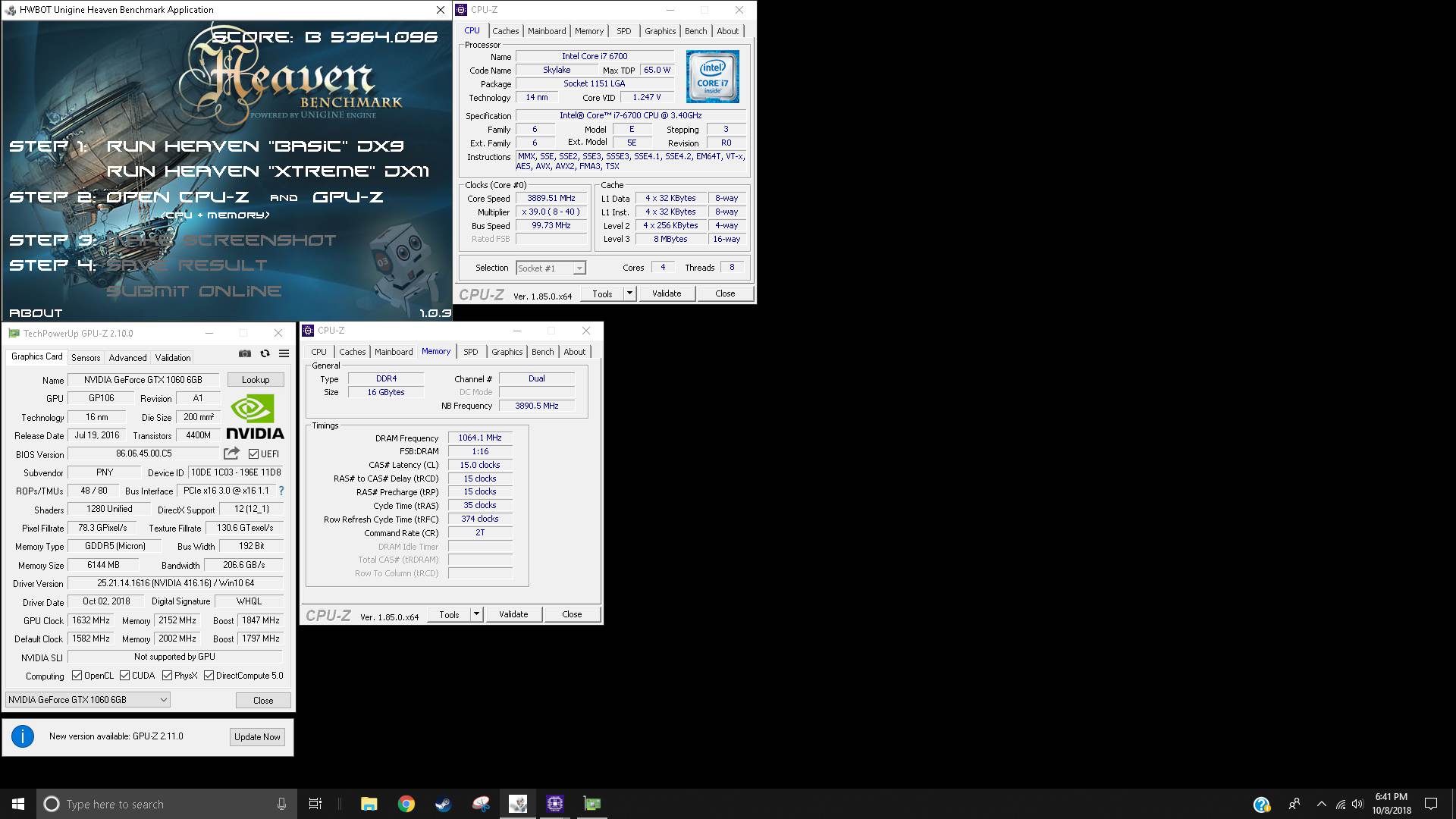The width and height of the screenshot is (1456, 819).
Task: Open Socket #1 selection dropdown
Action: coord(551,268)
